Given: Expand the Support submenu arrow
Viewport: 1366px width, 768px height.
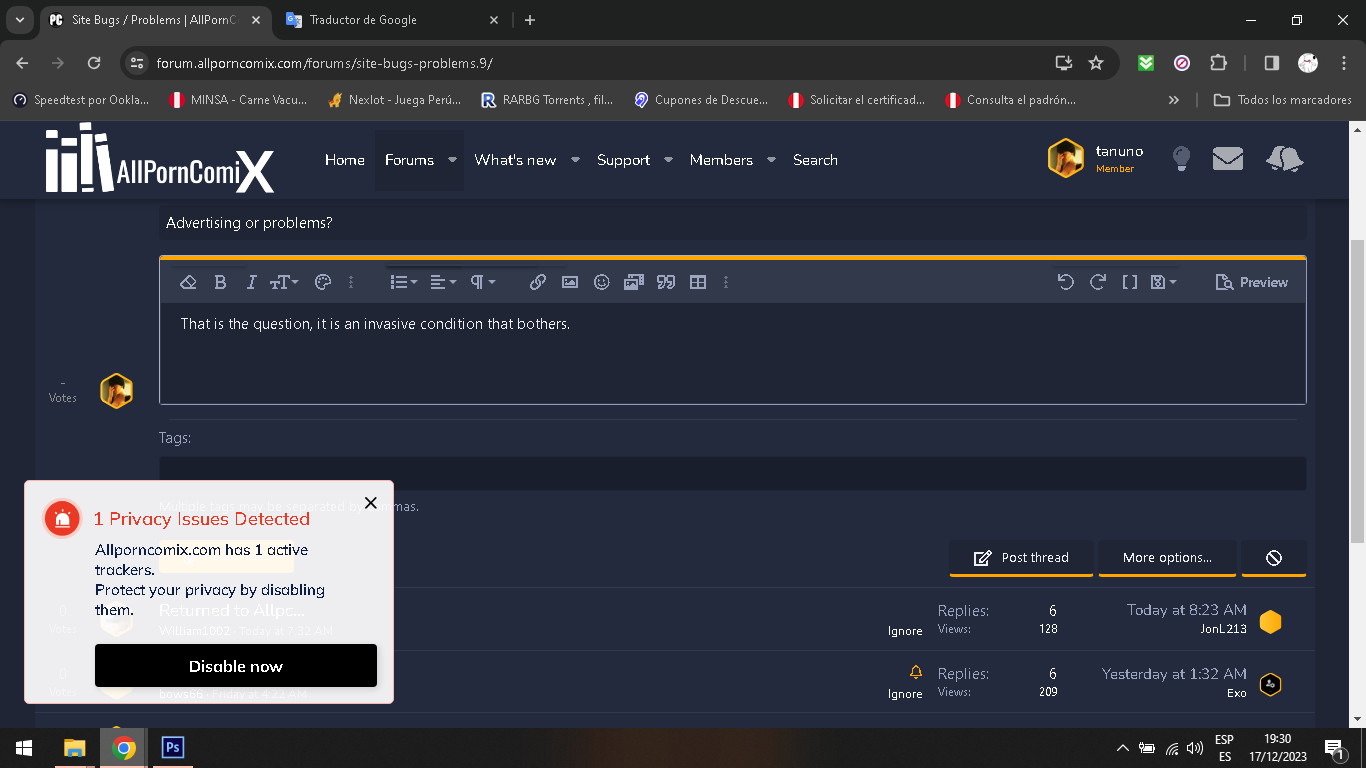Looking at the screenshot, I should pyautogui.click(x=668, y=160).
